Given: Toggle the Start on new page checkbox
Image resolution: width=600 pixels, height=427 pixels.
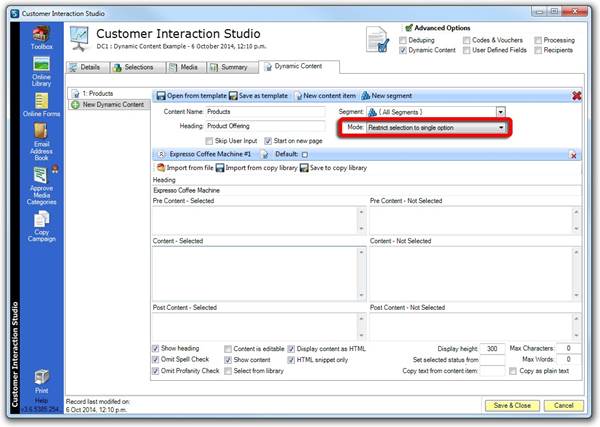Looking at the screenshot, I should click(x=268, y=141).
